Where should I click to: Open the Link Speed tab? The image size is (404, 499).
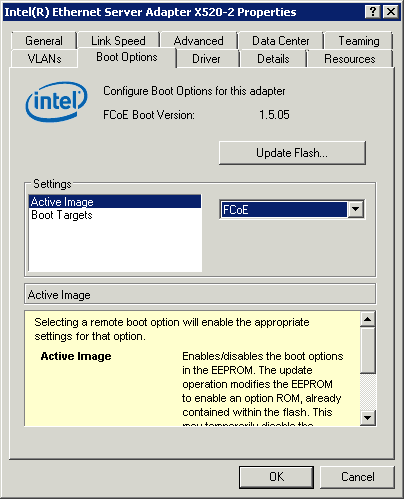point(118,41)
